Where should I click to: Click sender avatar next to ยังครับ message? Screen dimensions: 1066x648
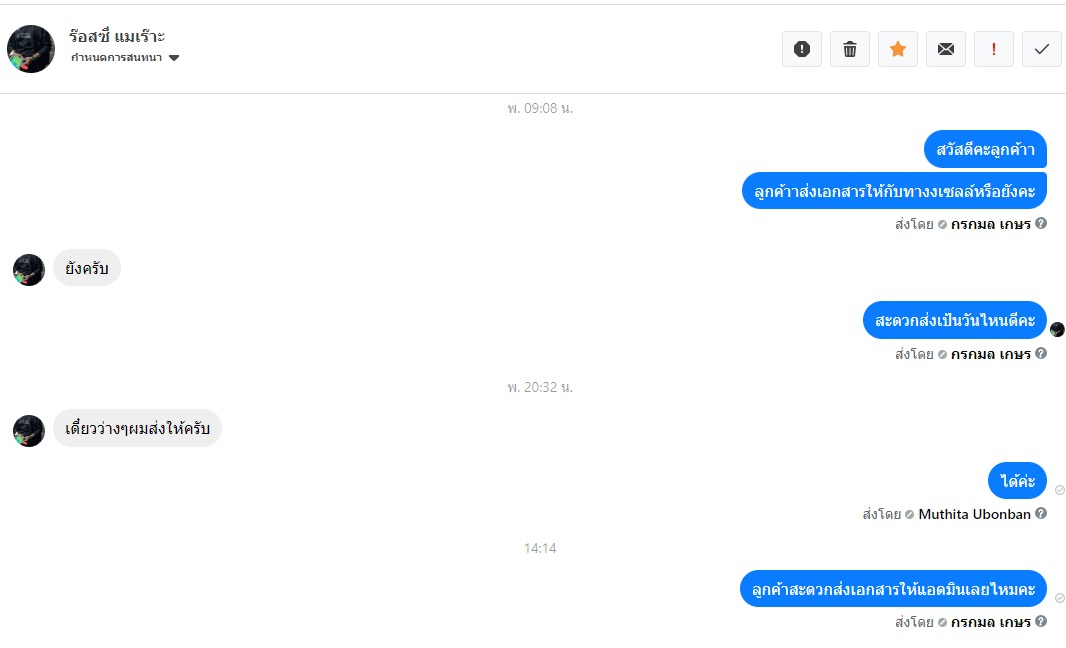pyautogui.click(x=29, y=270)
